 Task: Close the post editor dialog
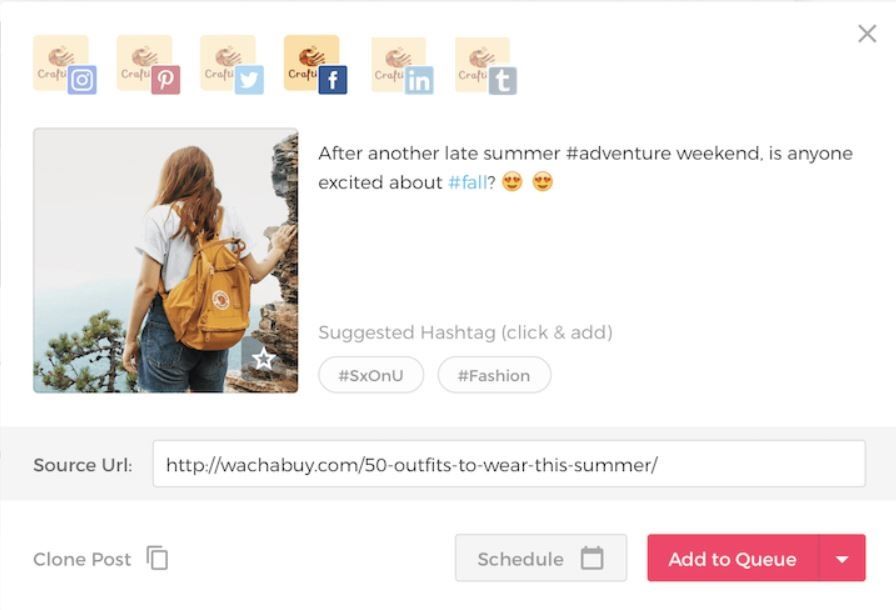tap(865, 34)
